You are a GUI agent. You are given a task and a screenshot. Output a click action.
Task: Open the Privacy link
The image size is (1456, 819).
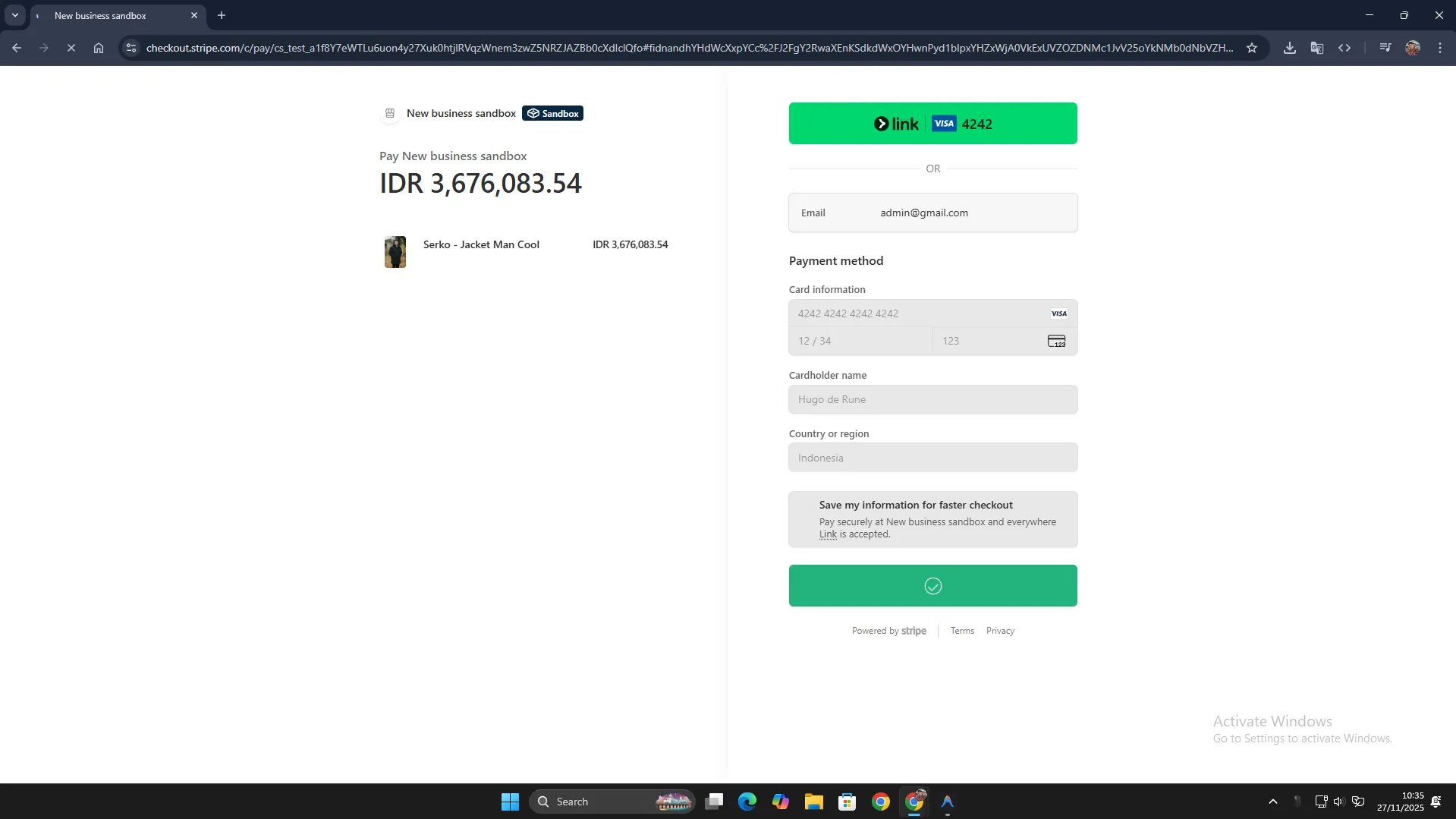click(x=999, y=631)
